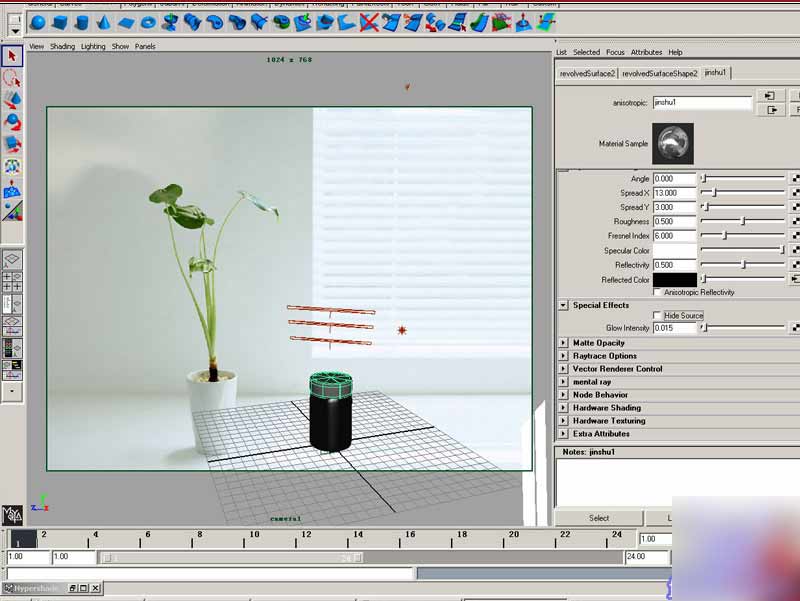
Task: Expand Vector Renderer Control section
Action: point(563,368)
